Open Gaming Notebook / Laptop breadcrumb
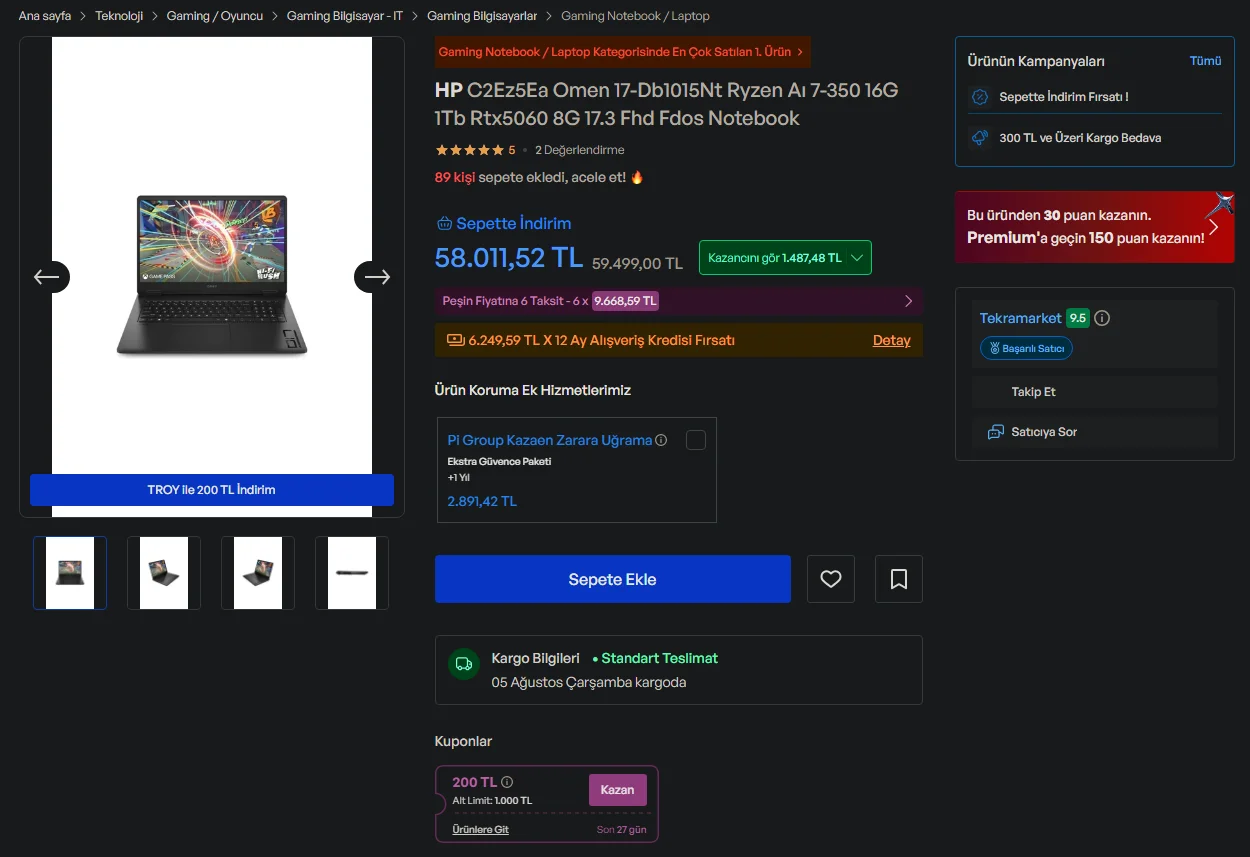Screen dimensions: 1250x857 [x=635, y=16]
